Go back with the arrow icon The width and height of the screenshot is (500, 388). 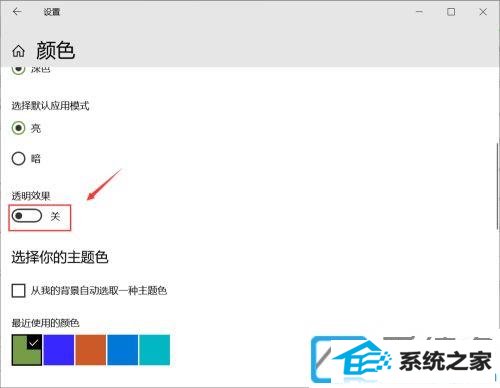point(17,12)
